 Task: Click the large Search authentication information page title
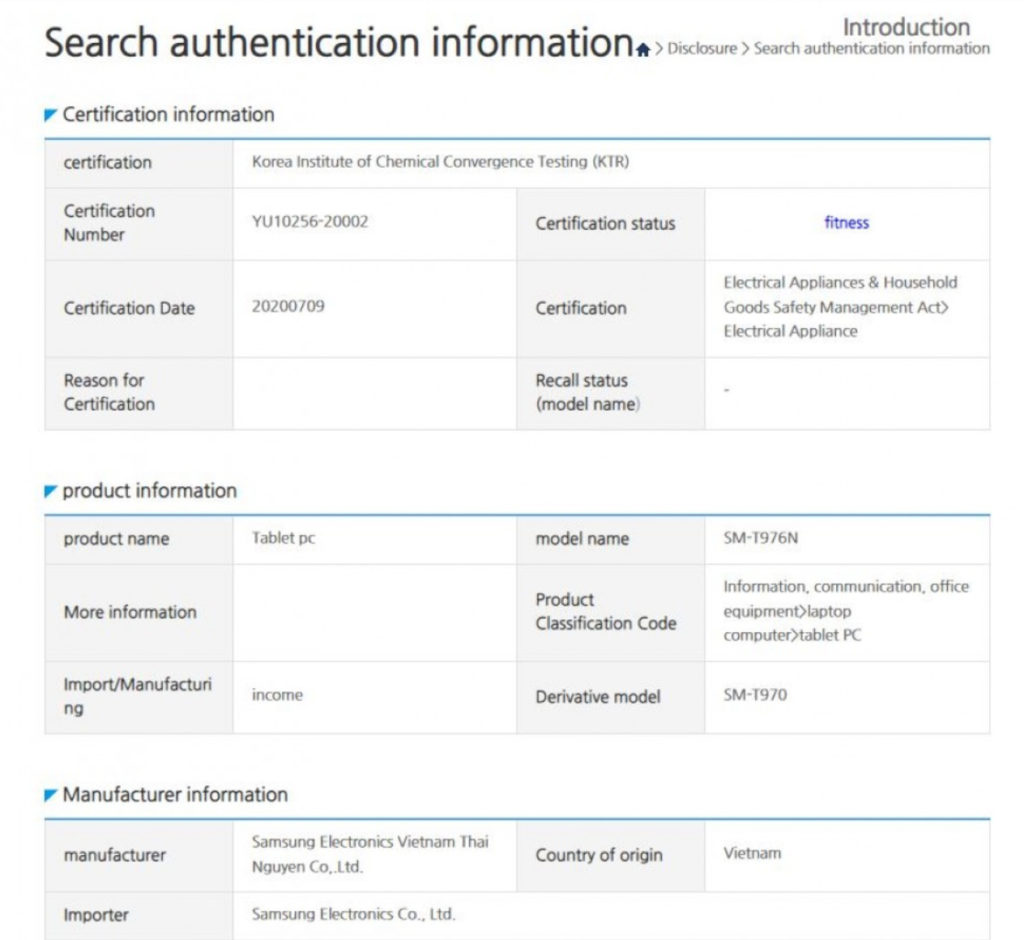tap(338, 43)
